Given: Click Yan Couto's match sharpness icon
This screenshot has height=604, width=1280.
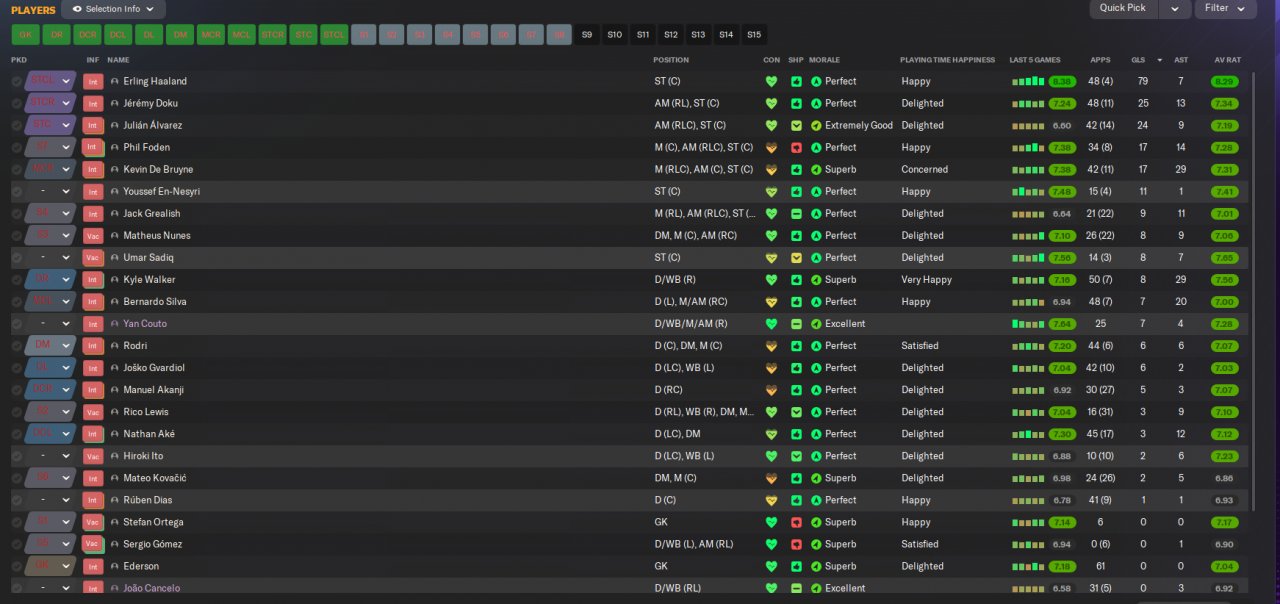Looking at the screenshot, I should (796, 323).
